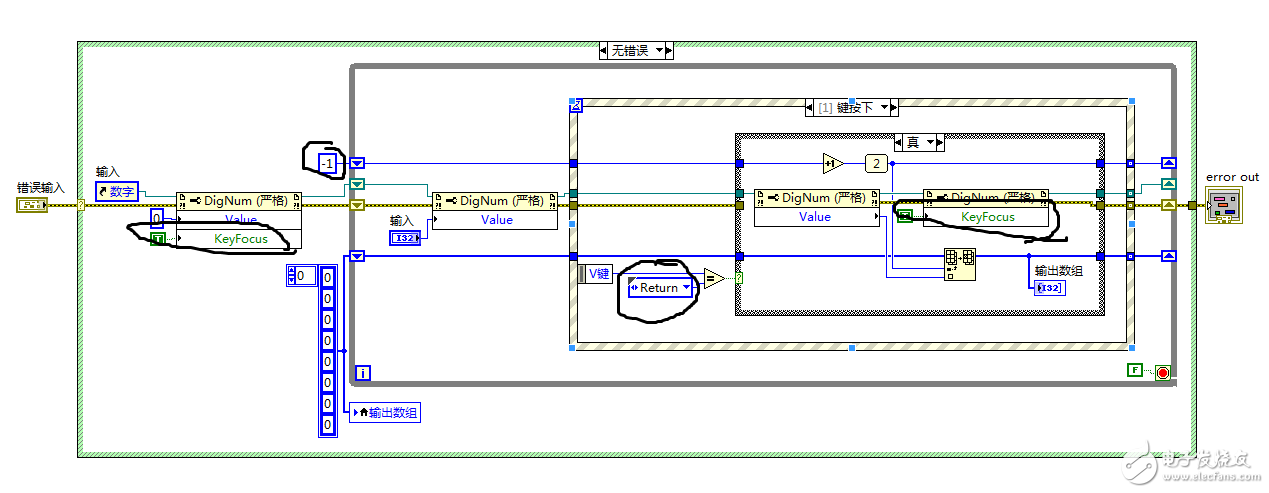Click Value property wired to 输入 I32

(x=496, y=219)
